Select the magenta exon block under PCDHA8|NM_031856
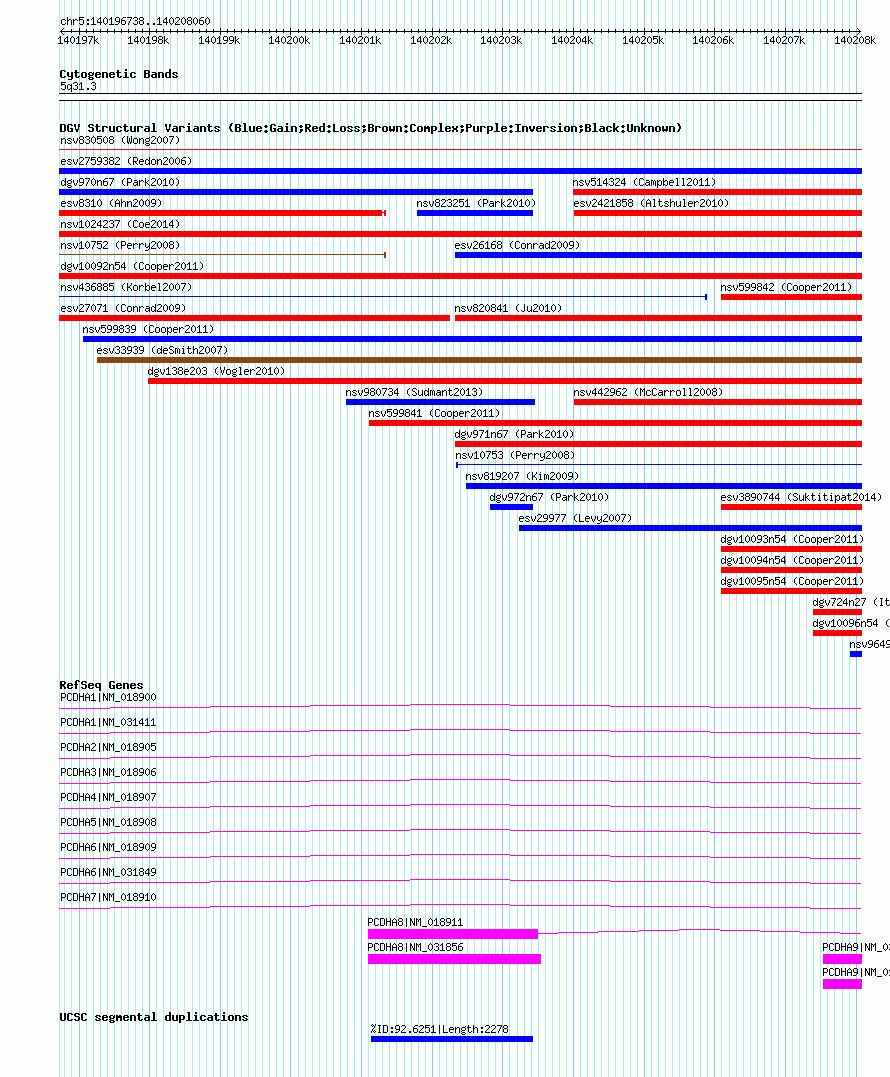The image size is (890, 1077). (x=454, y=959)
